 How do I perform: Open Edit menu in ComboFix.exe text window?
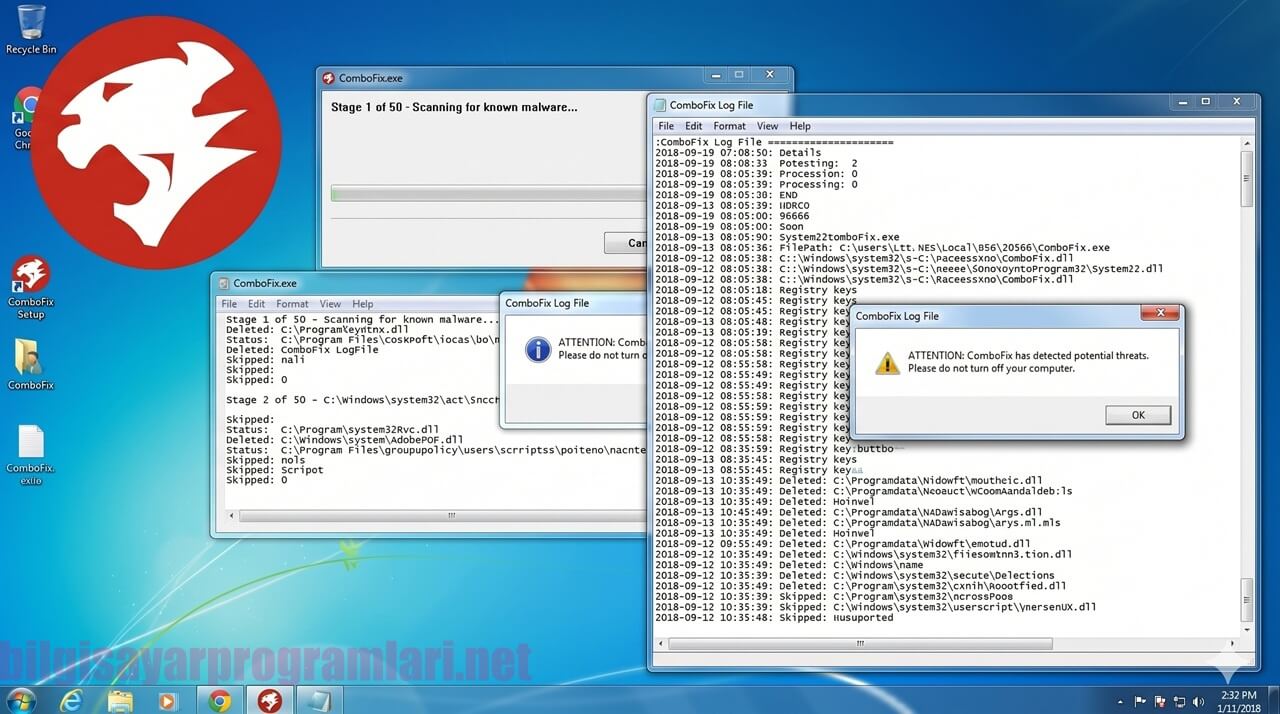click(256, 304)
